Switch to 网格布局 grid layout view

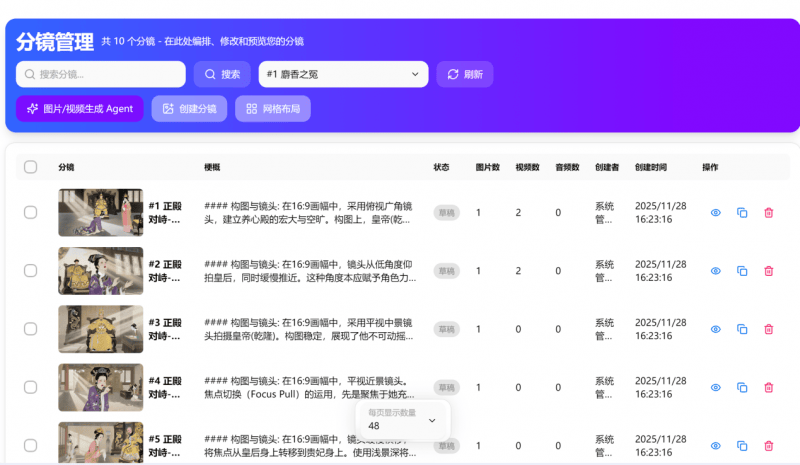(272, 108)
